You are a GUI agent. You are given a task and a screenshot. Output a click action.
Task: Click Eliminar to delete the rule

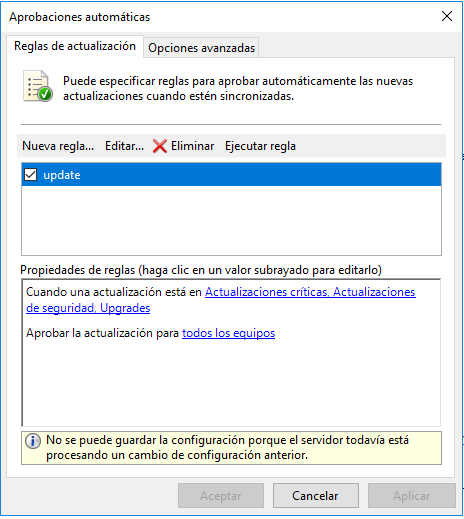192,146
